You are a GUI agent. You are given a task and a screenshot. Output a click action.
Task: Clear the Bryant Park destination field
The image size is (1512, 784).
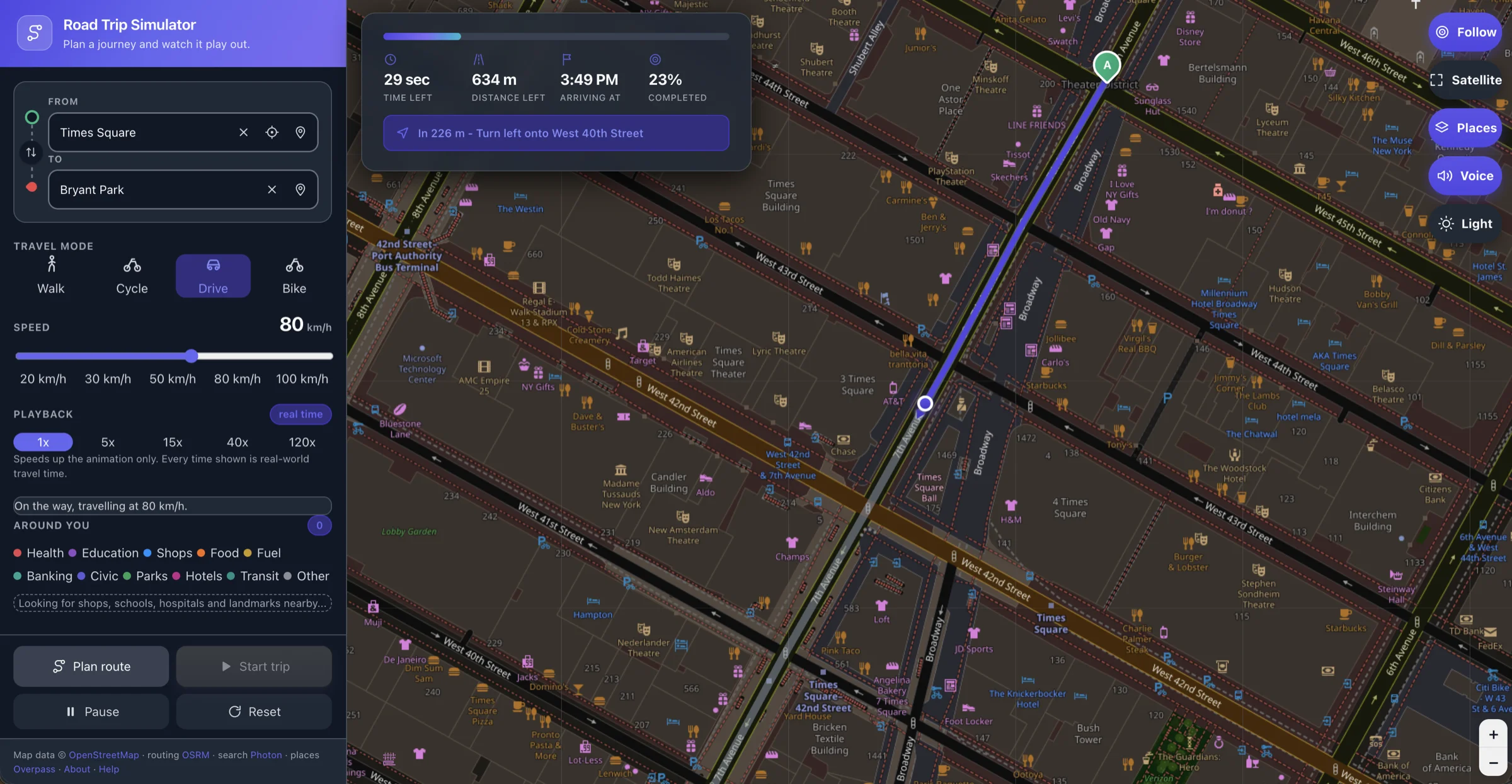coord(272,190)
